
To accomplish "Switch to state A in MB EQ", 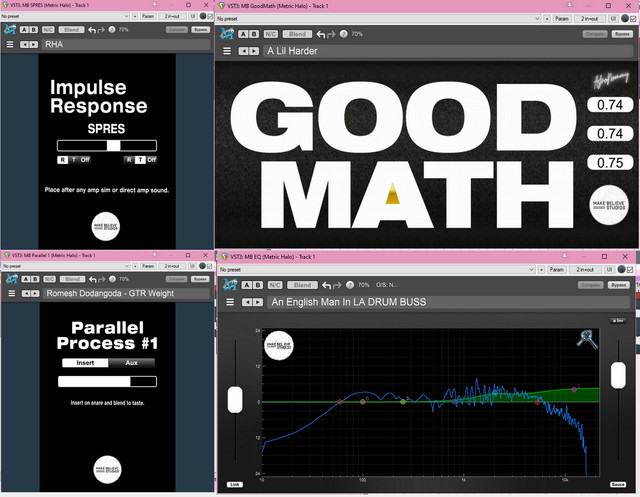I will [247, 285].
